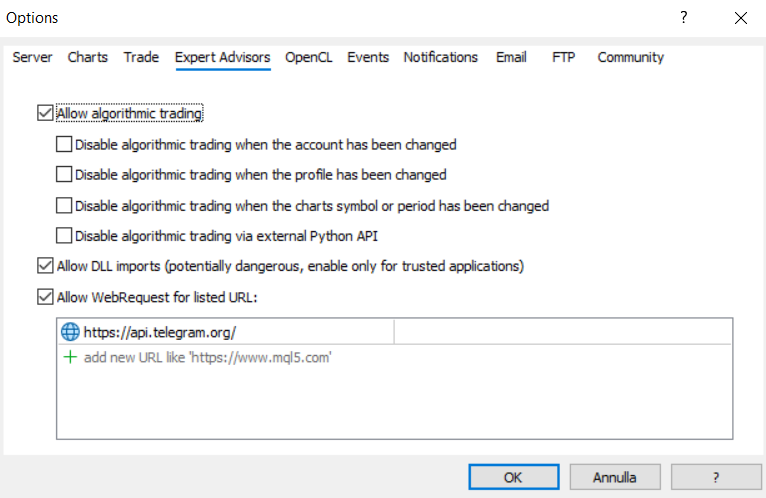Check disable trading when profile has changed
Image resolution: width=766 pixels, height=498 pixels.
tap(65, 175)
